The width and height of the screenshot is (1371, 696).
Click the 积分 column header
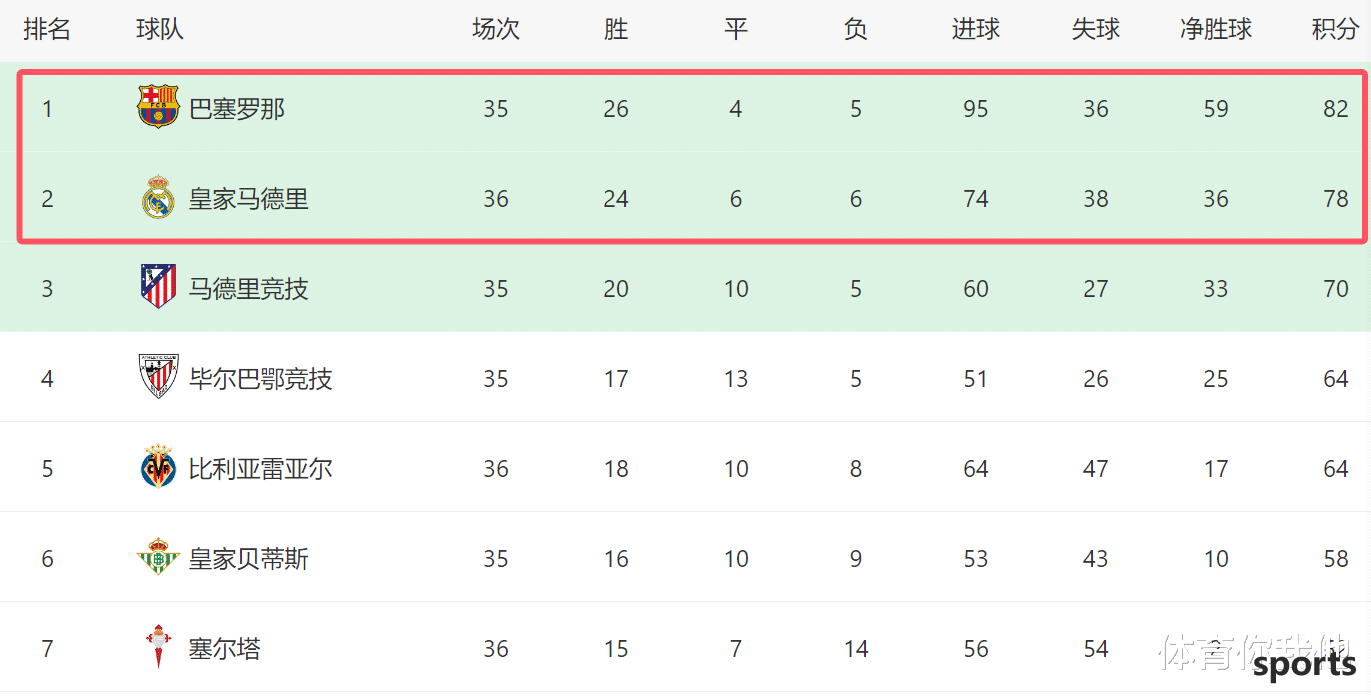coord(1335,29)
